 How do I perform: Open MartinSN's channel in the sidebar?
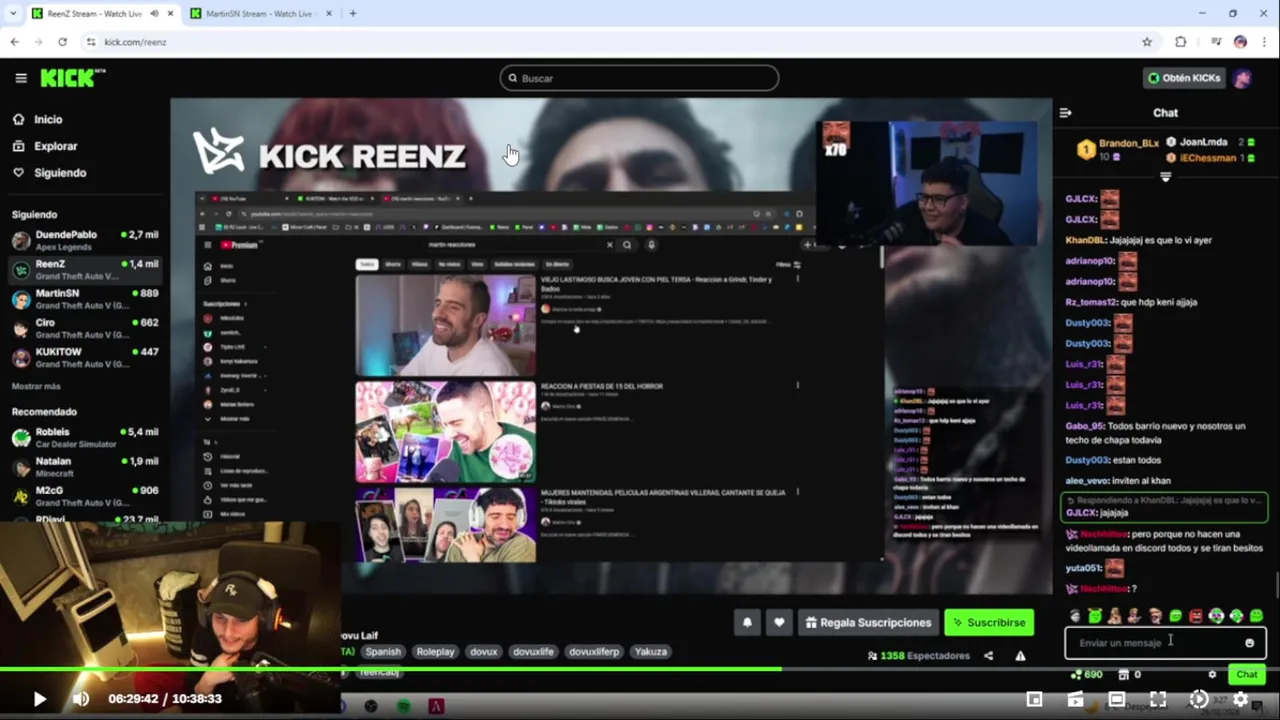click(x=84, y=299)
